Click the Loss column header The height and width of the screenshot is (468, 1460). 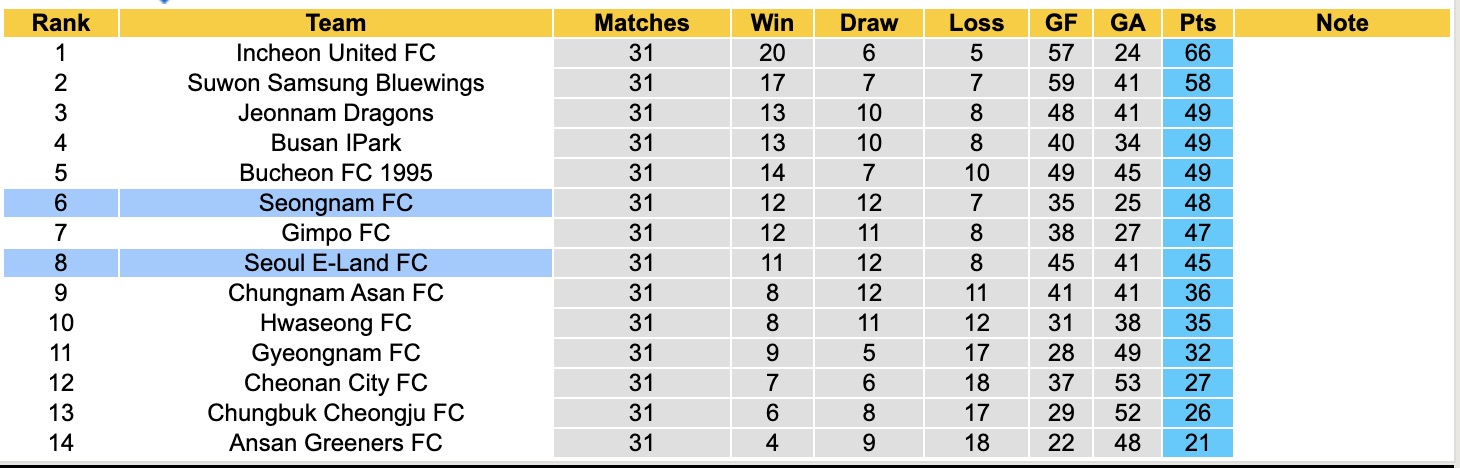[x=976, y=23]
